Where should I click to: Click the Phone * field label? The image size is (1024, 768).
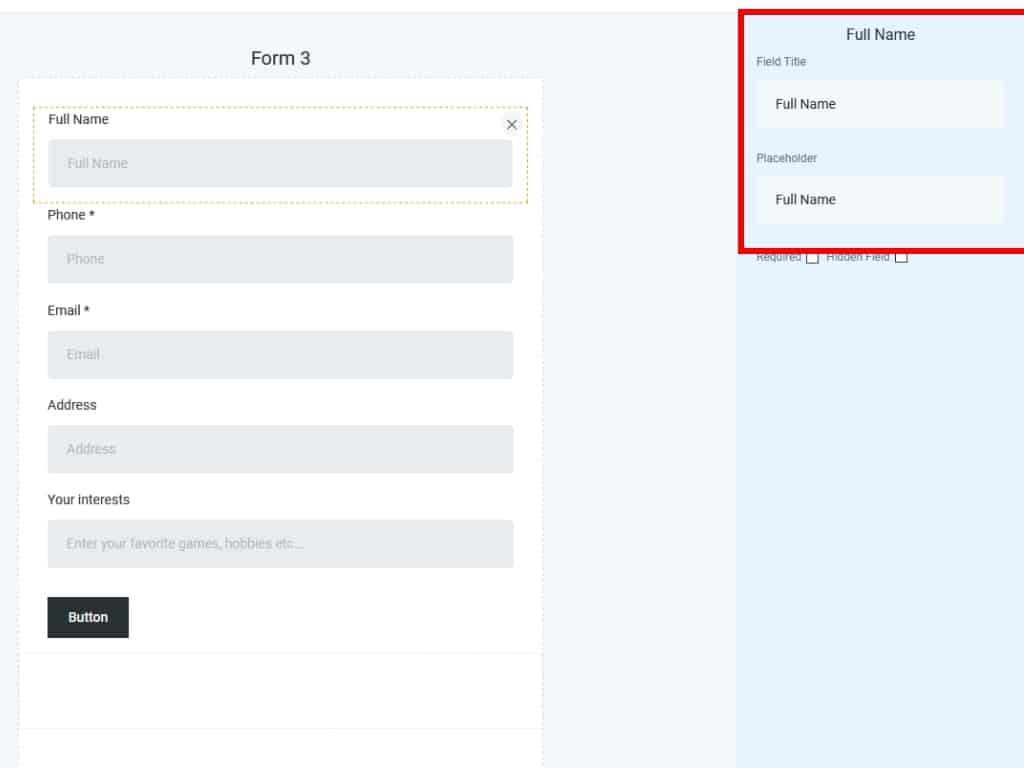point(71,215)
